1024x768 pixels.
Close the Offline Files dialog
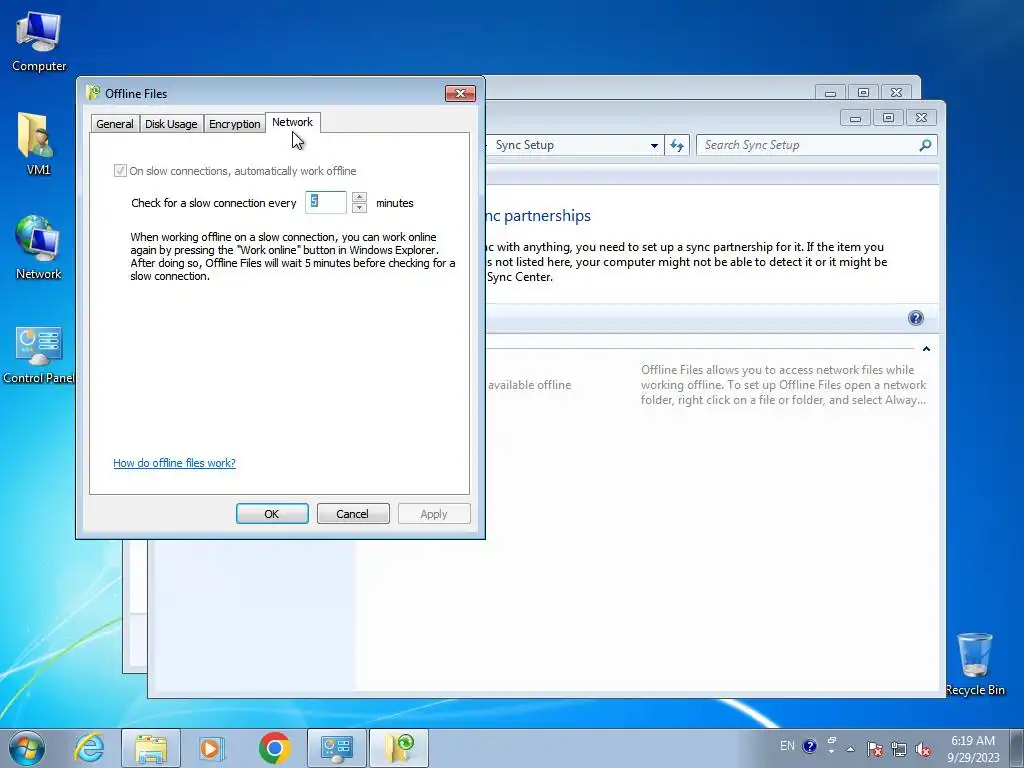(460, 93)
